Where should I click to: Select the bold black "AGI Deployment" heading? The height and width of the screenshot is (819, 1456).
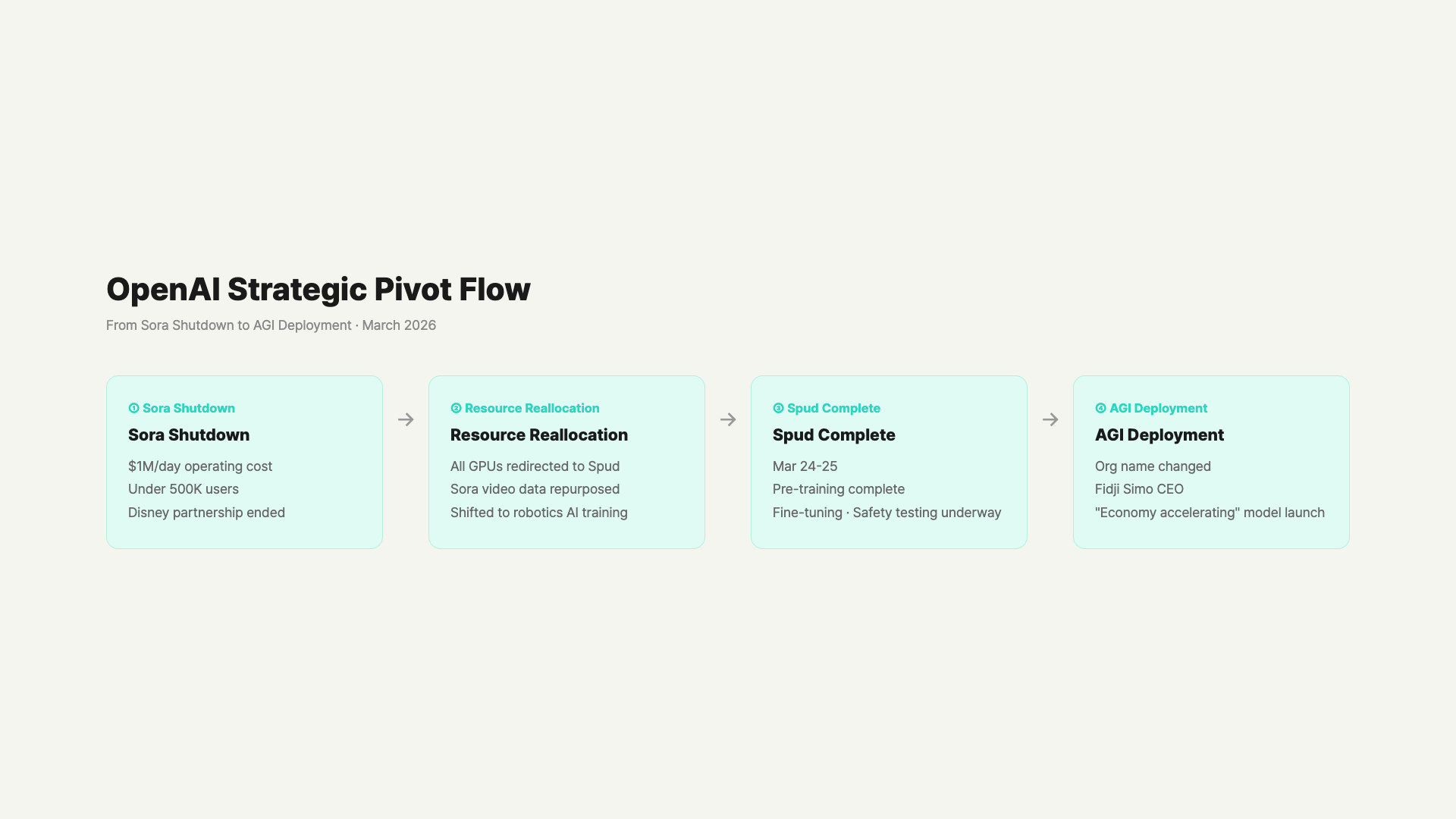[1159, 435]
